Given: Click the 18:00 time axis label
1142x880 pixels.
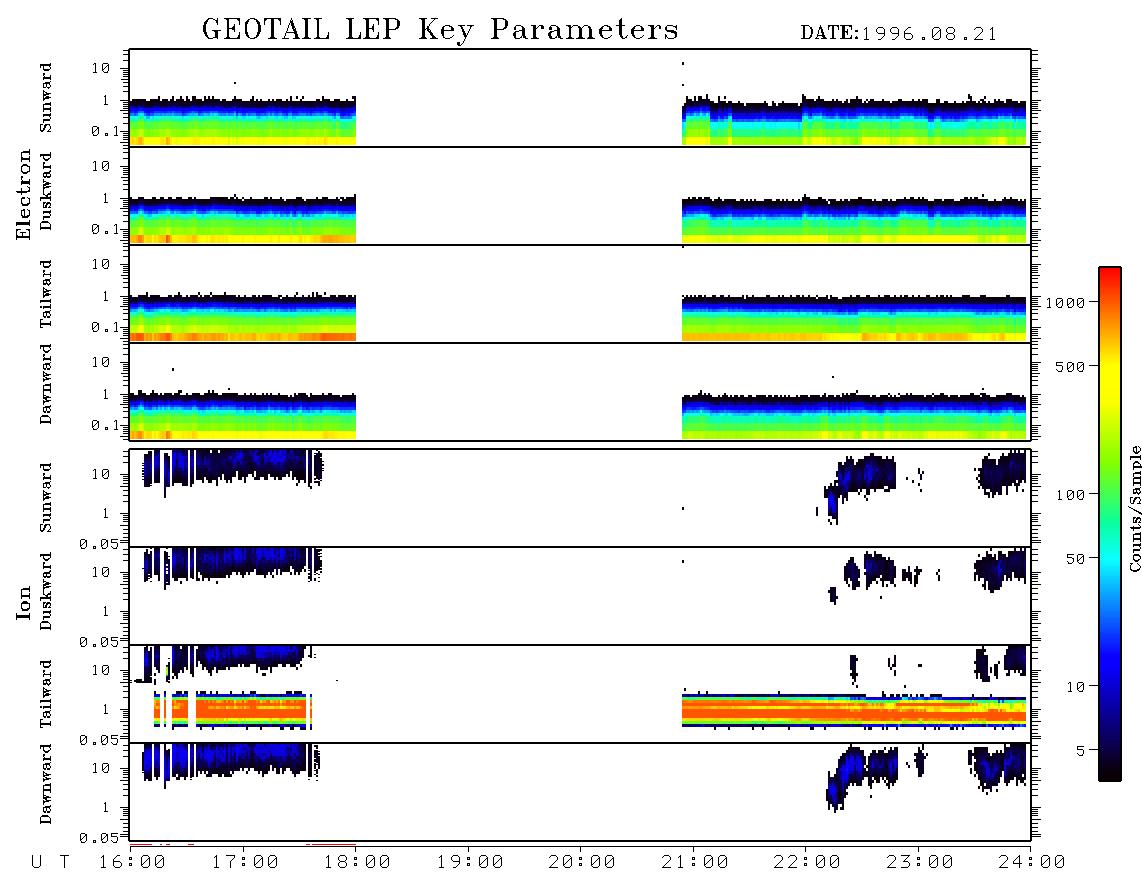Looking at the screenshot, I should (x=358, y=863).
